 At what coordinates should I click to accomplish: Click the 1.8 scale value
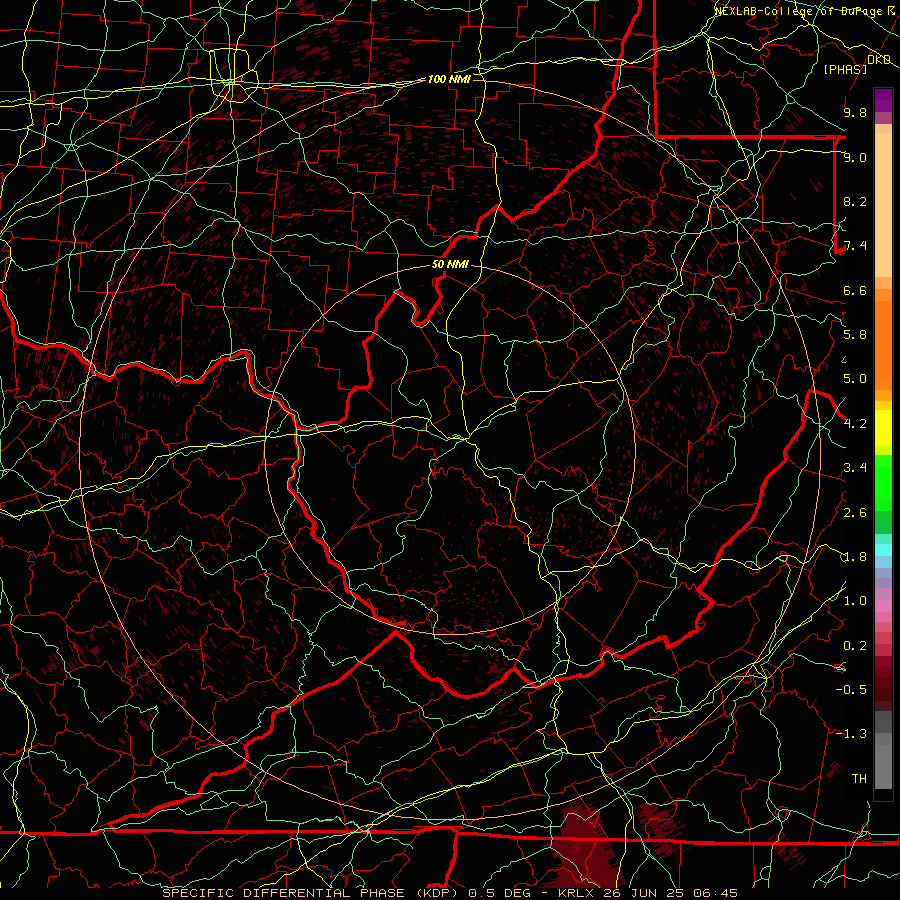coord(855,557)
